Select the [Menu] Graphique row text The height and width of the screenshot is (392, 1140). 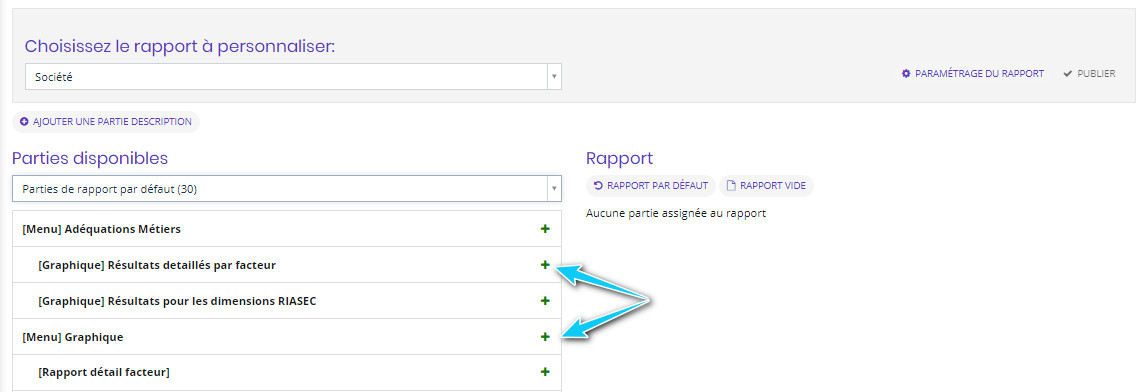coord(73,337)
